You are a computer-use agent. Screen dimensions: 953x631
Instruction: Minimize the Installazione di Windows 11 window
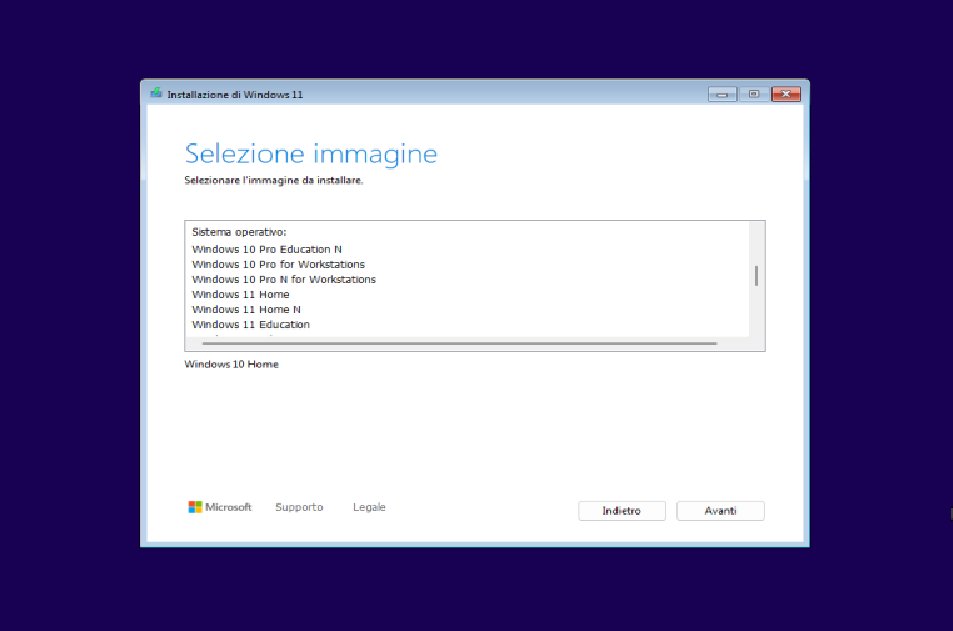pyautogui.click(x=722, y=94)
